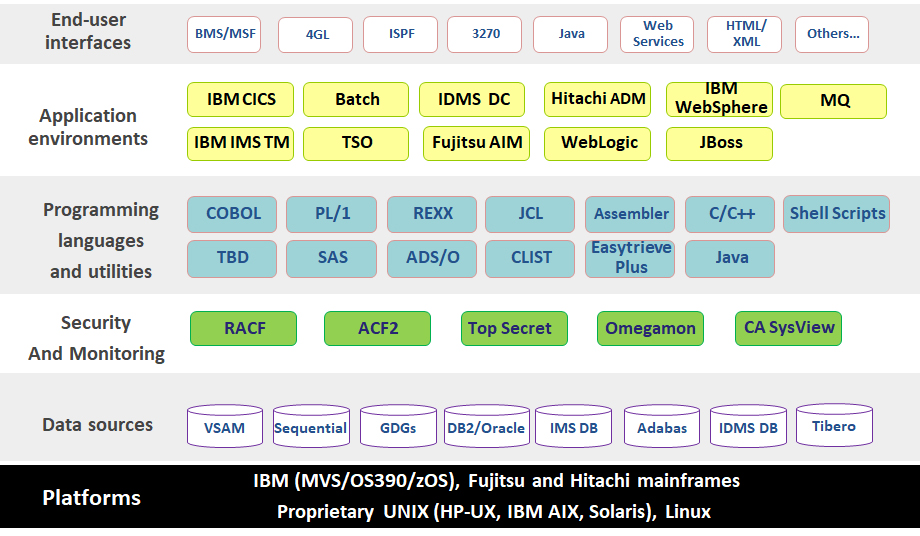Click the ADS/O box
Viewport: 920px width, 536px height.
pos(432,259)
